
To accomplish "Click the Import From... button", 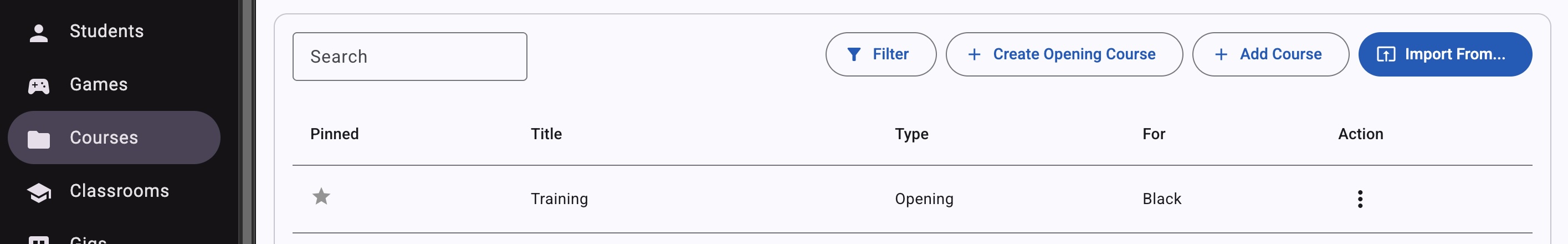I will [x=1444, y=54].
